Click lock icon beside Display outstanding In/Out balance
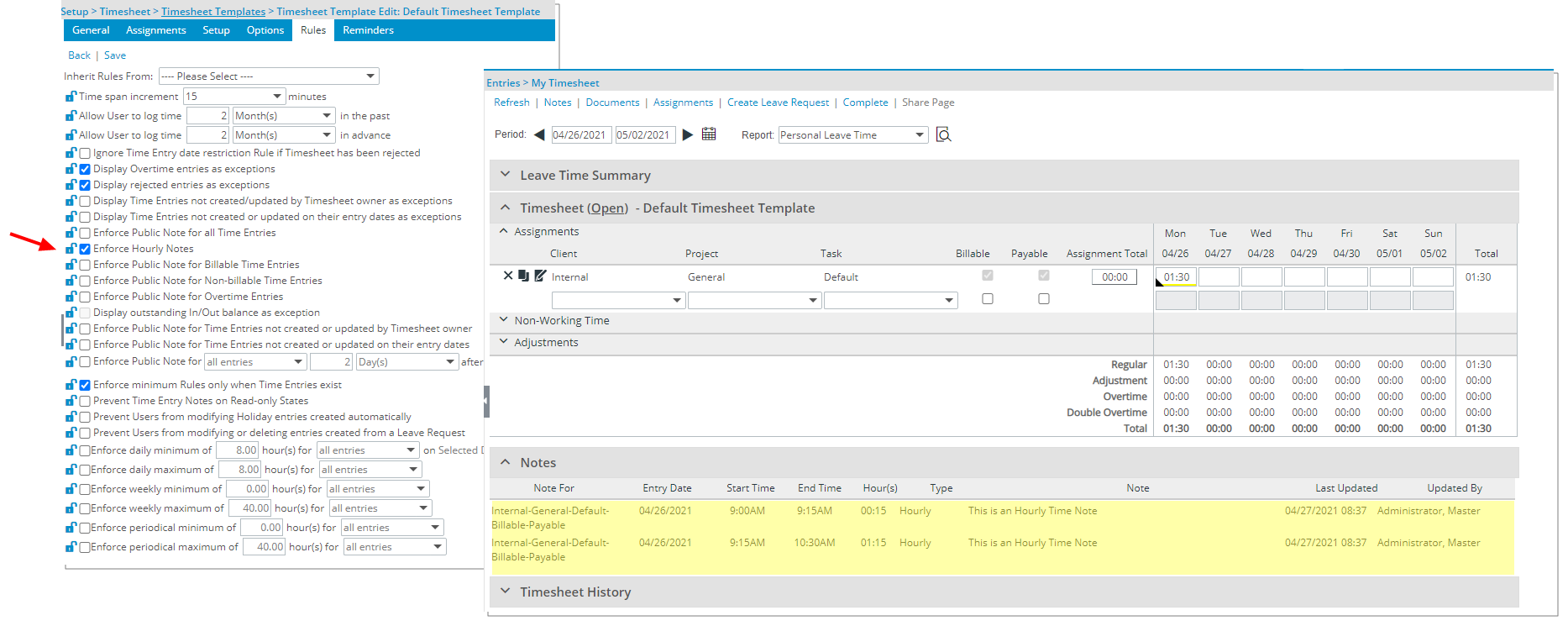1568x626 pixels. pos(71,313)
